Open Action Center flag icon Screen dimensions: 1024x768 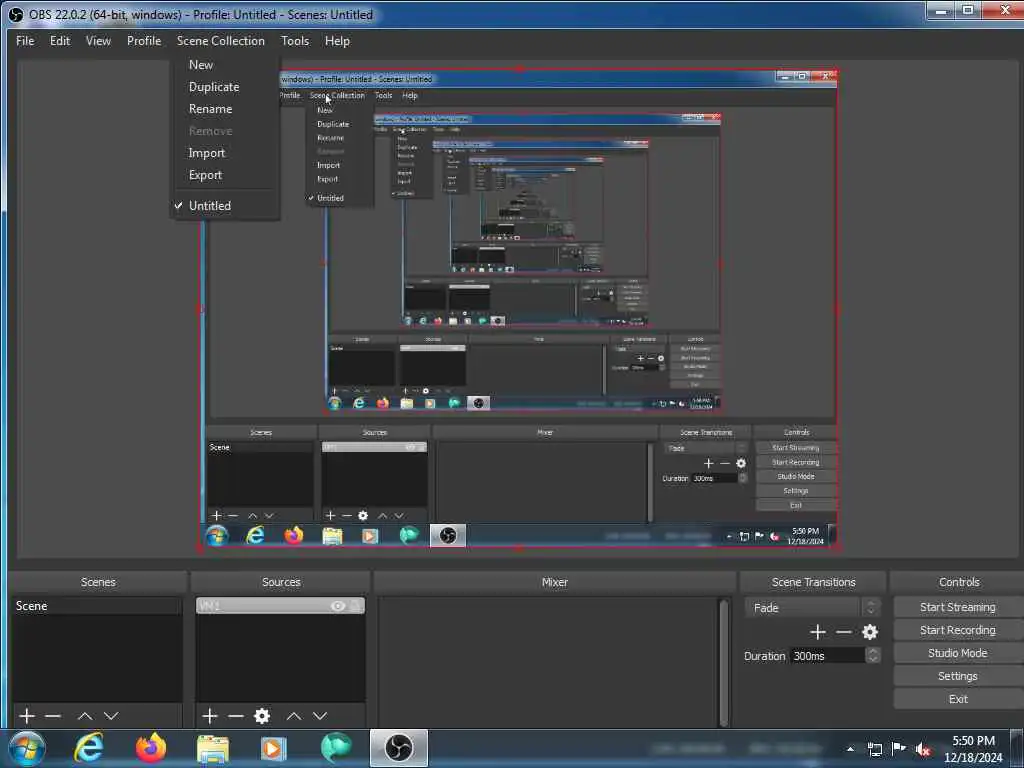(899, 748)
